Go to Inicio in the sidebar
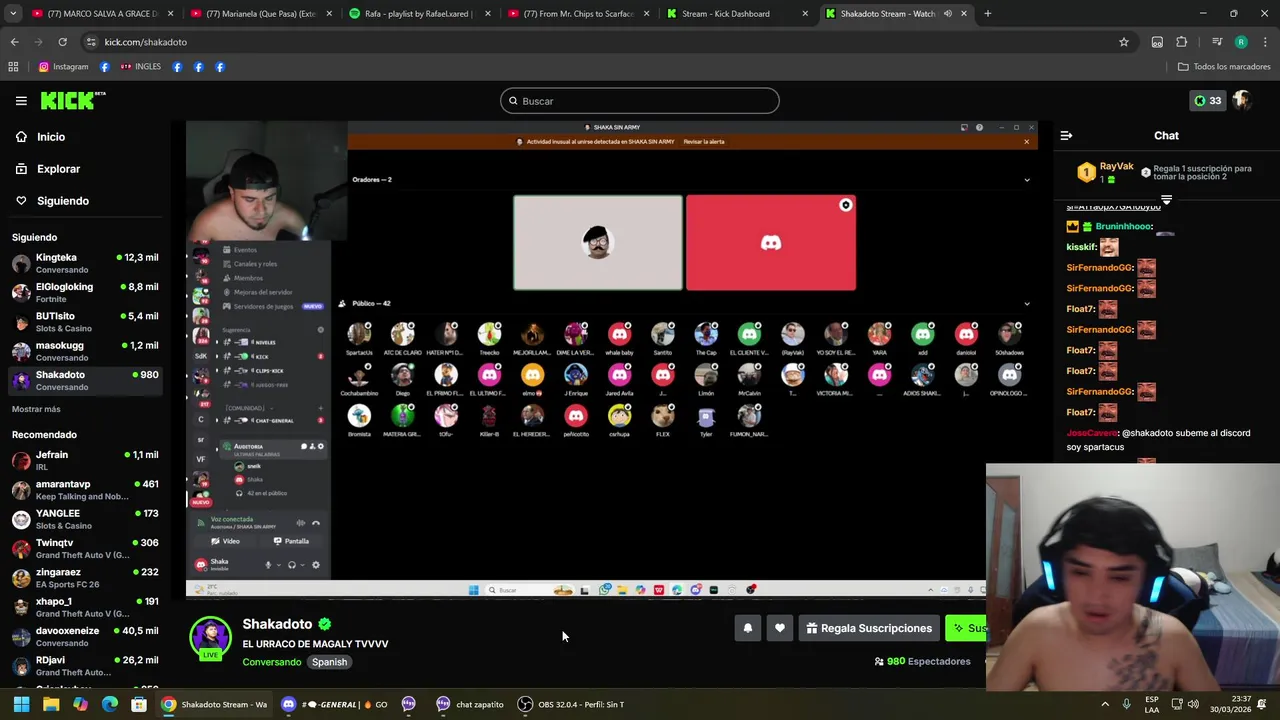1280x720 pixels. pyautogui.click(x=51, y=137)
